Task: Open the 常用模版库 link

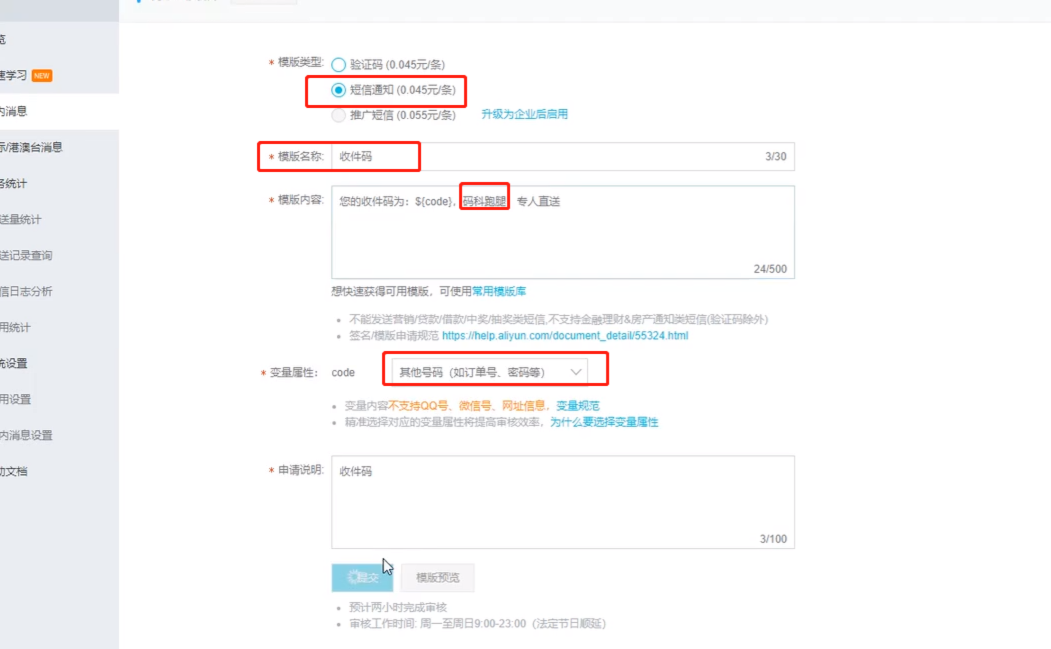Action: [498, 292]
